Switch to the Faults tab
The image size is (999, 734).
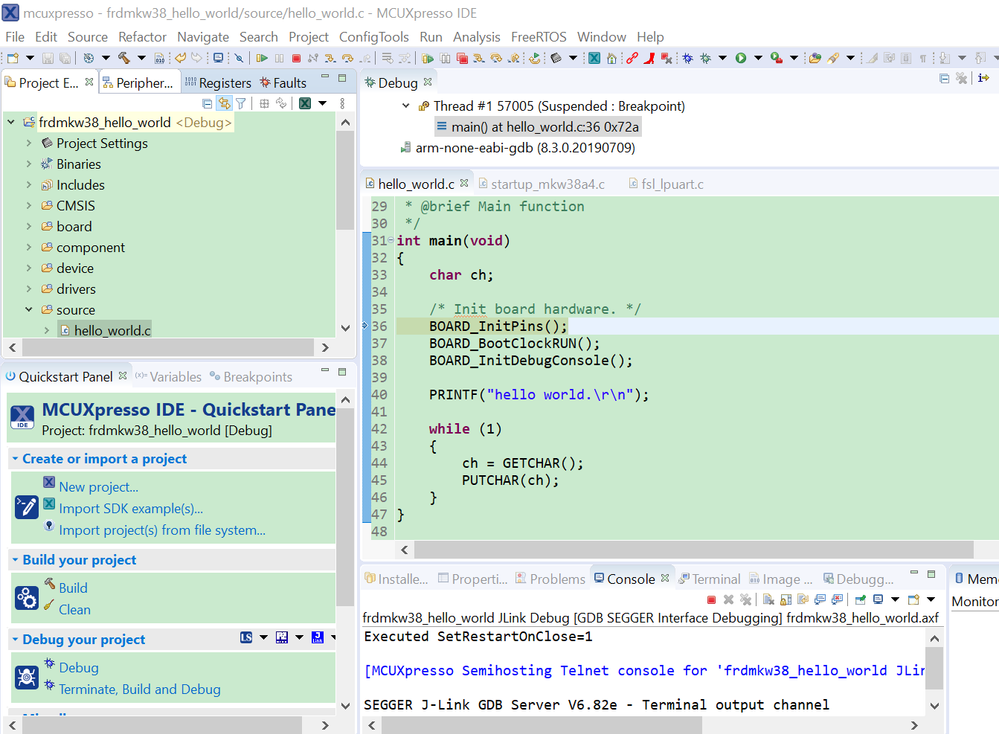coord(284,83)
